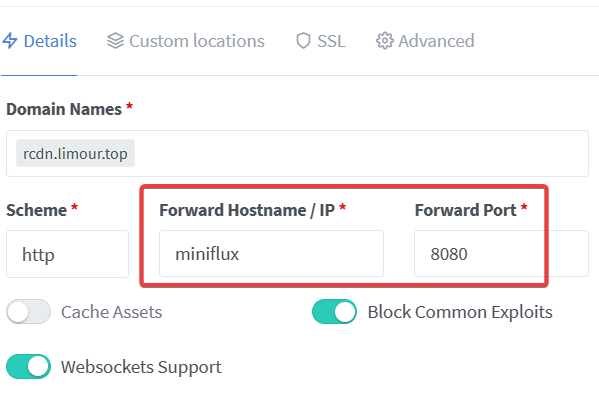Click the Forward Hostname / IP label
Screen dimensions: 599x406
click(247, 210)
